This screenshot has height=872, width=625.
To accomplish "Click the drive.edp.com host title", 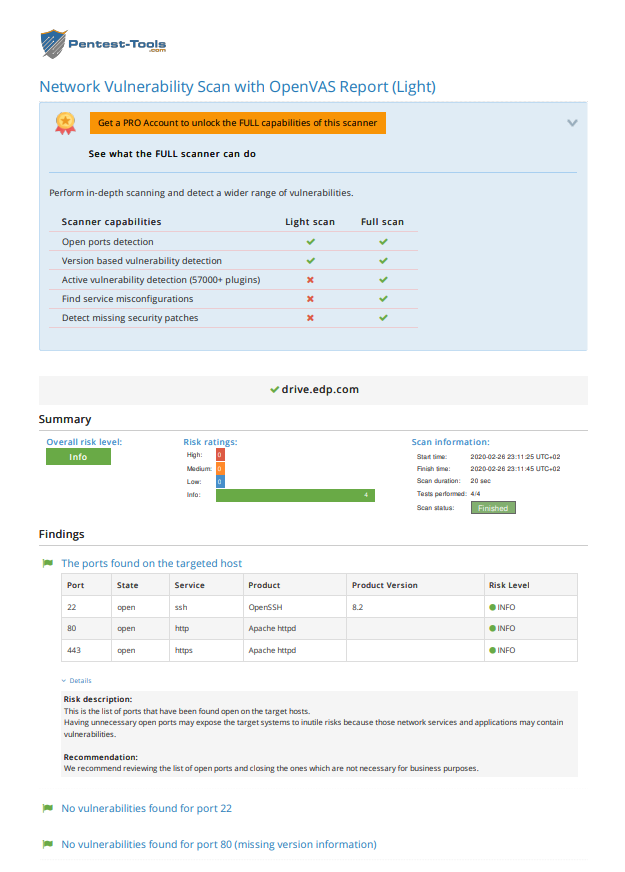I will coord(320,389).
